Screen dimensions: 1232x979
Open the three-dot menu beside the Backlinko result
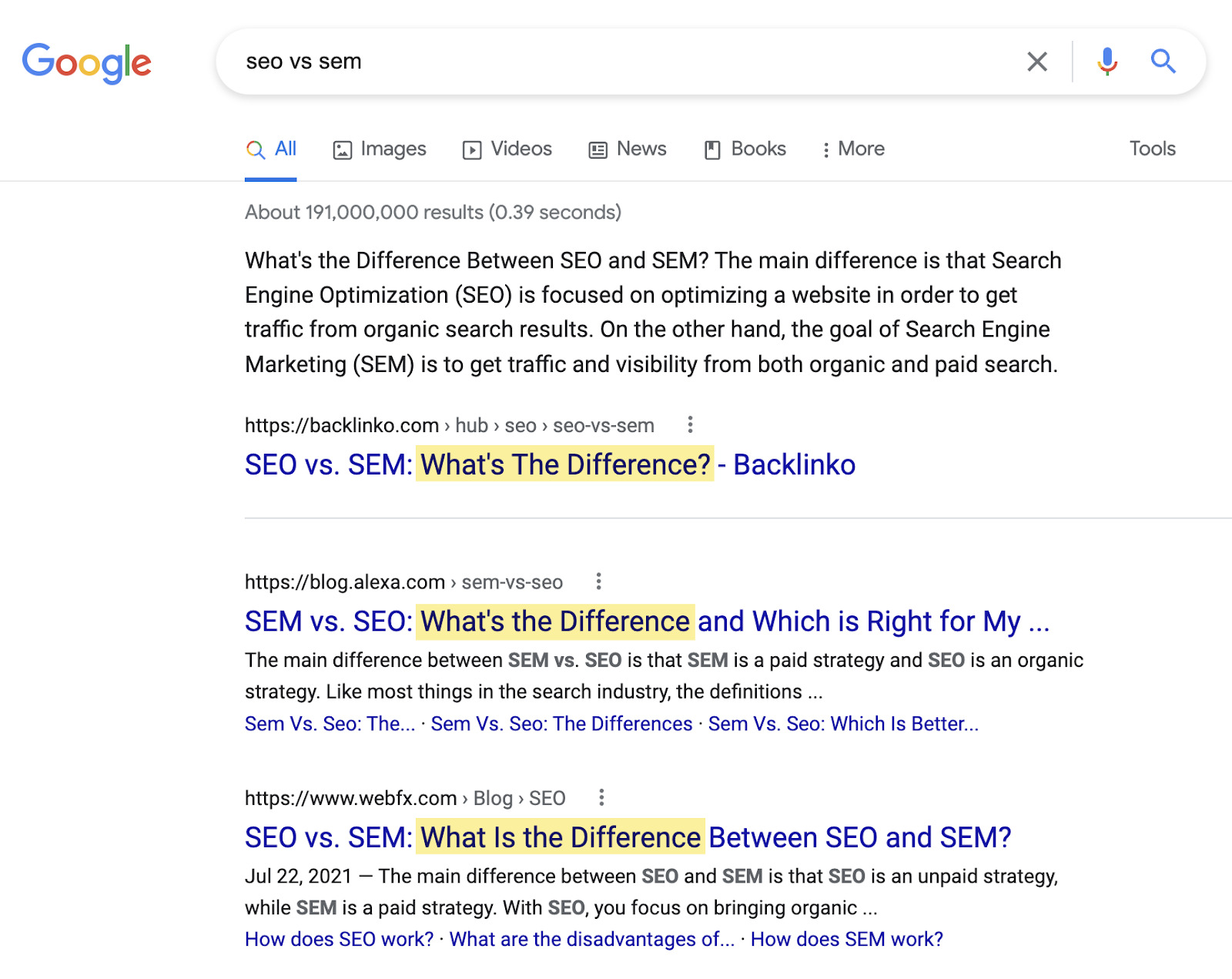pos(689,425)
